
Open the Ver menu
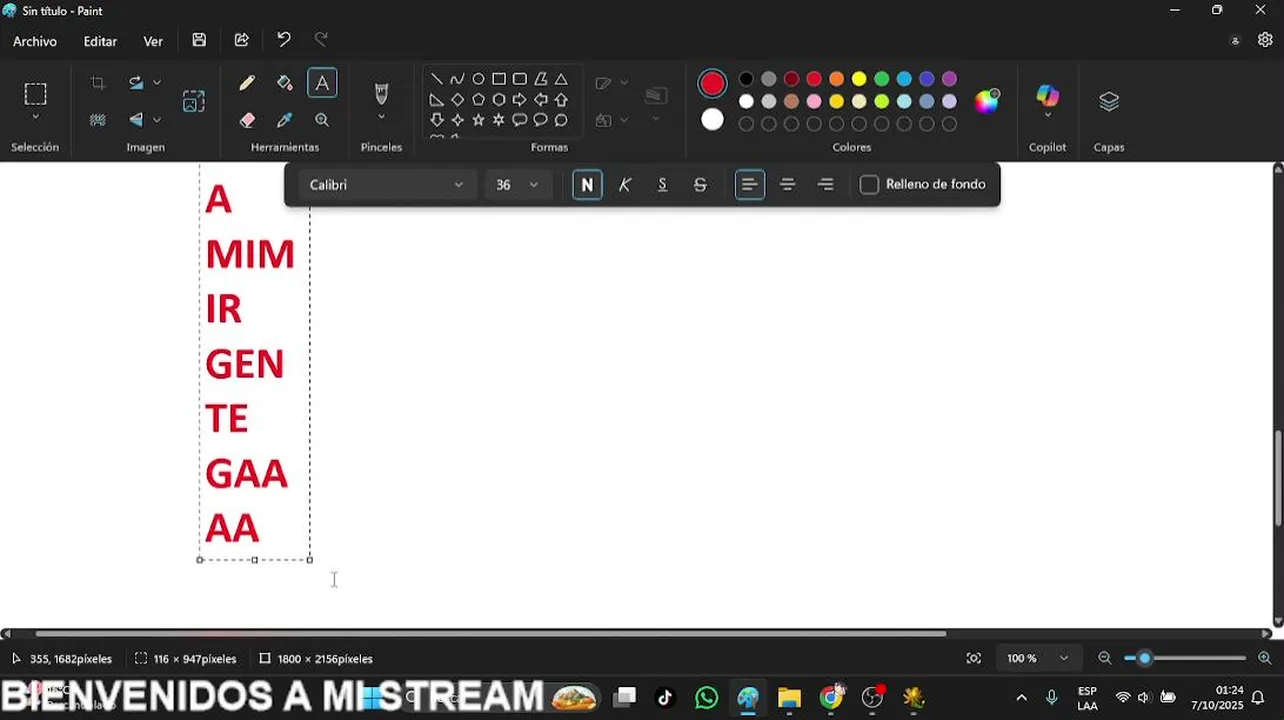(153, 41)
